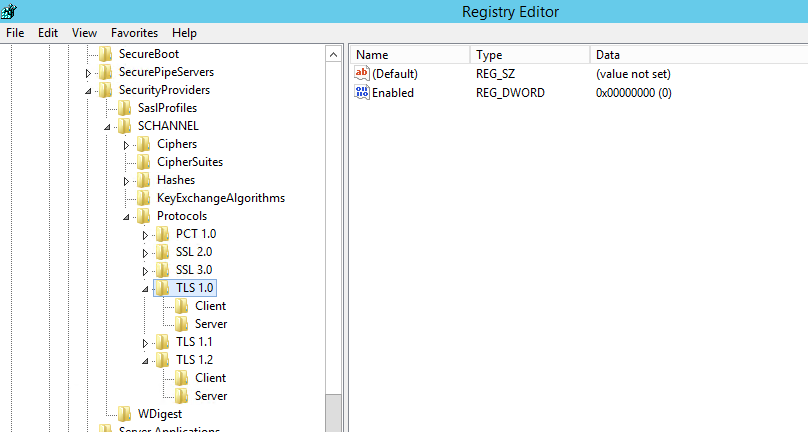Select the Client key label under TLS 1.0
The height and width of the screenshot is (432, 808).
[210, 306]
